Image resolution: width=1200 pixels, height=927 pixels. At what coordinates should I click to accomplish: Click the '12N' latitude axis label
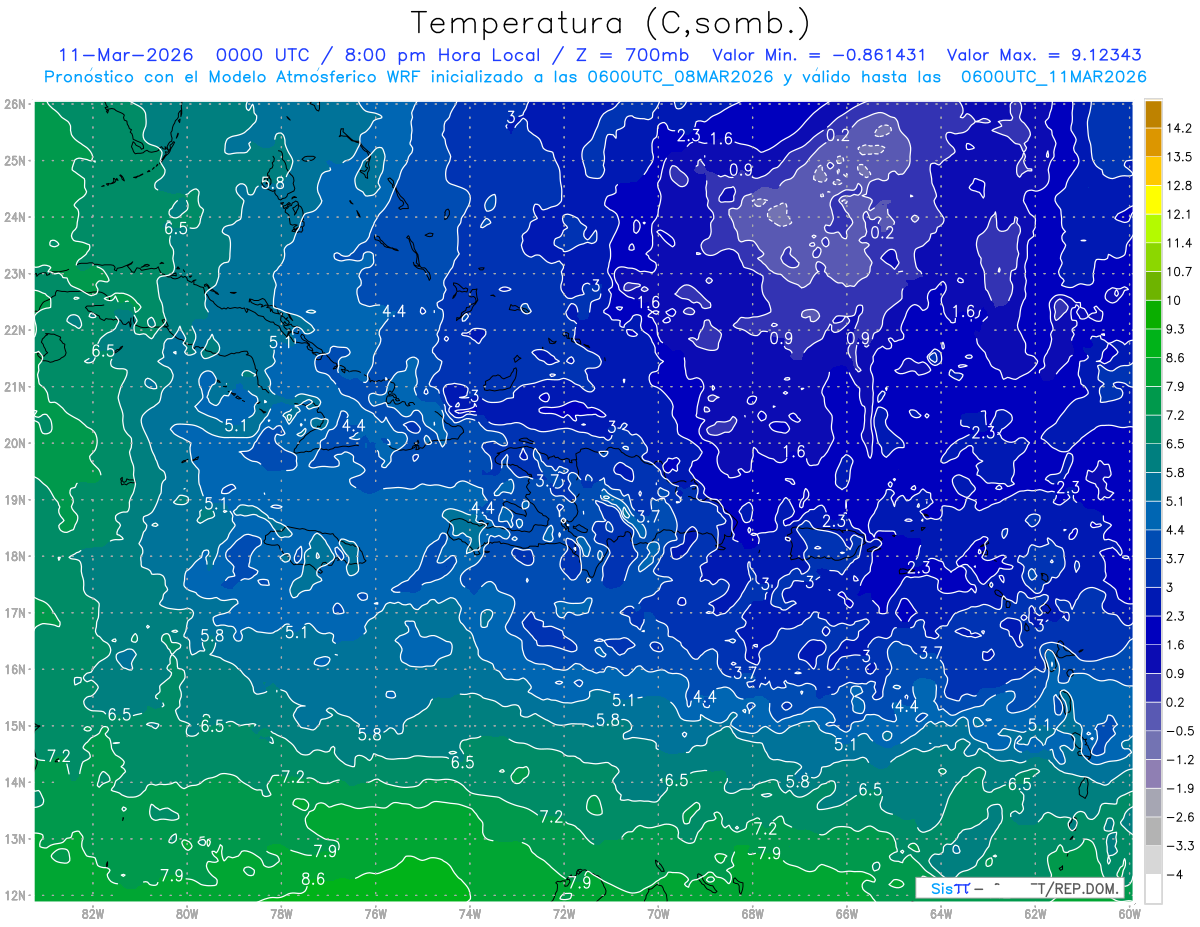coord(15,895)
